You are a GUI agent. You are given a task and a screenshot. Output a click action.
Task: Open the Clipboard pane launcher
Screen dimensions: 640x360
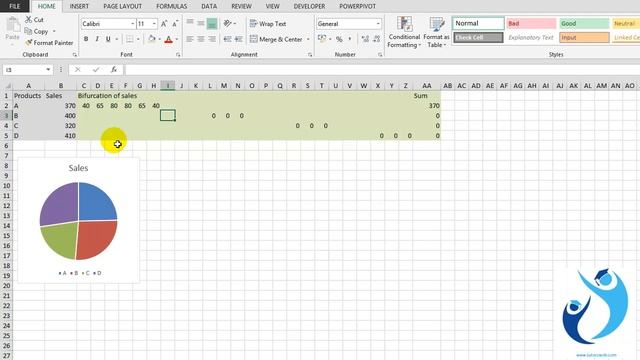coord(75,54)
